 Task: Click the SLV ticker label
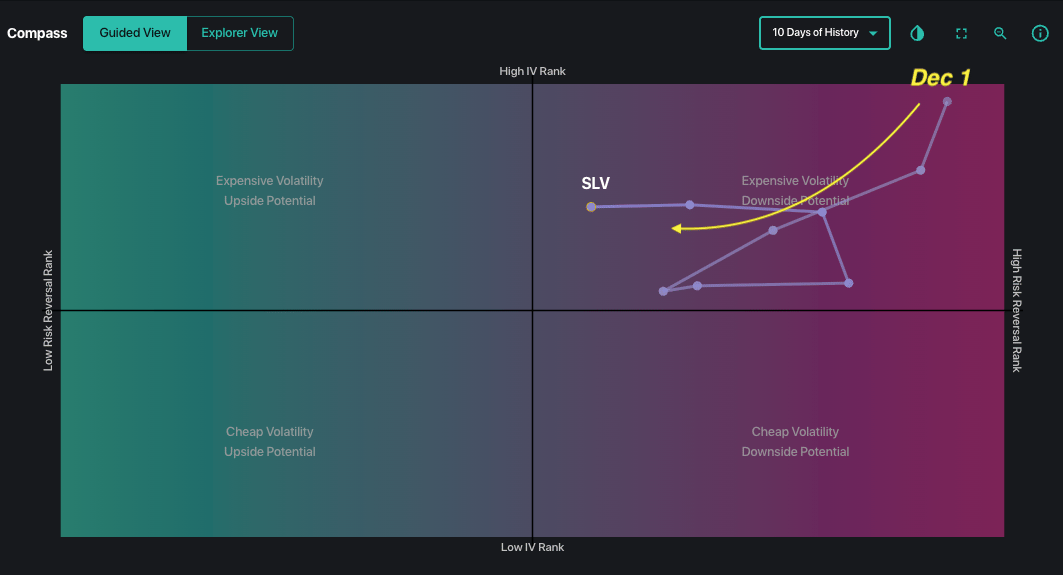[x=595, y=184]
